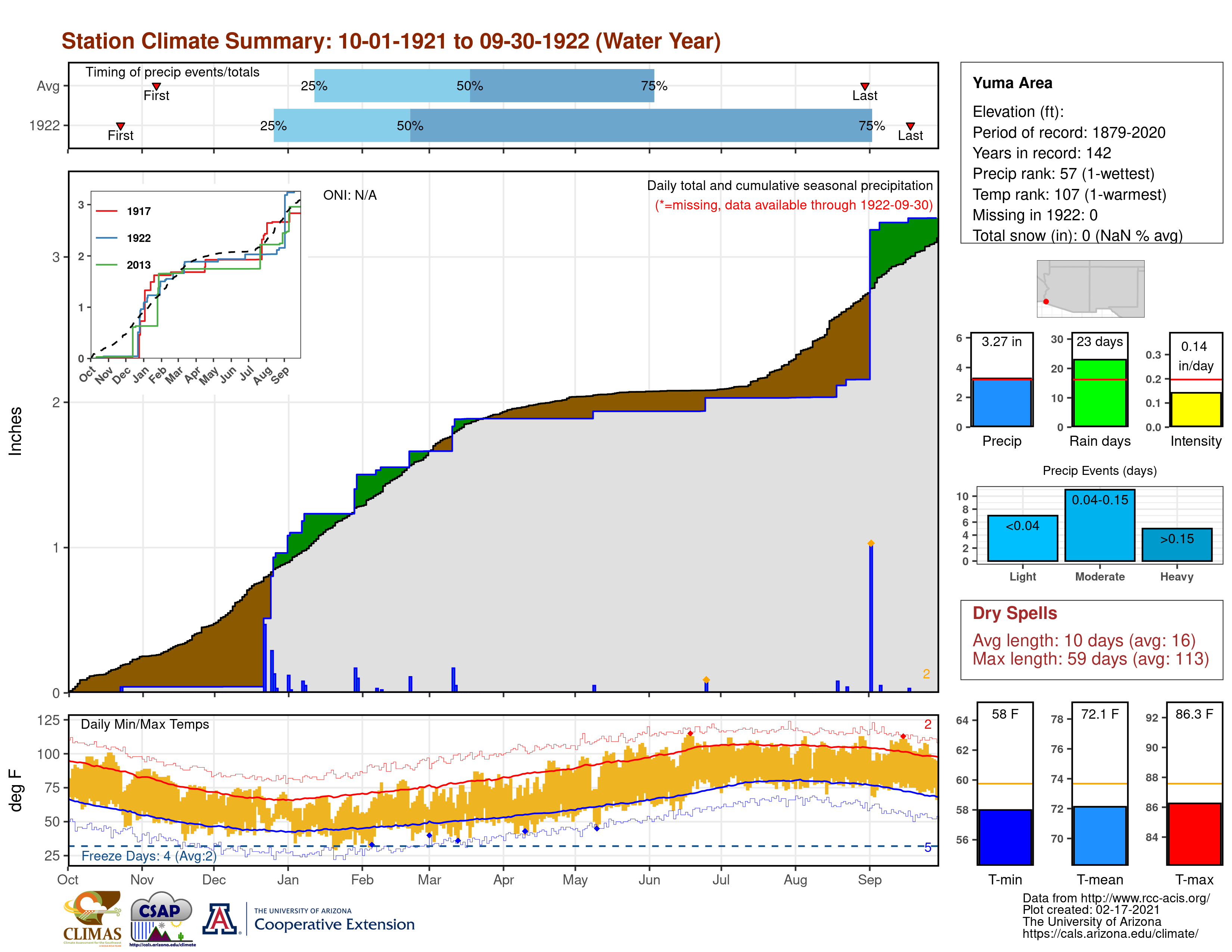Click the orange diamond on late June precip bar
This screenshot has height=952, width=1232.
pyautogui.click(x=706, y=679)
